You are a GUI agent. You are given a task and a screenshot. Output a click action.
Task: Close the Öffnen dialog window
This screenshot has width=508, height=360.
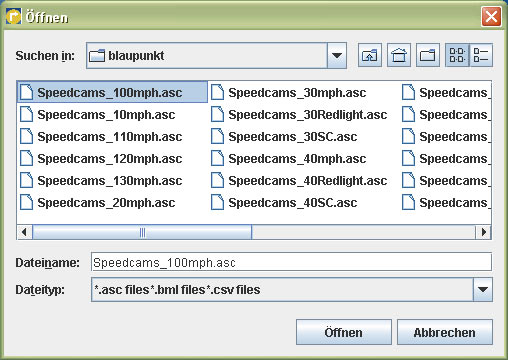(x=491, y=16)
